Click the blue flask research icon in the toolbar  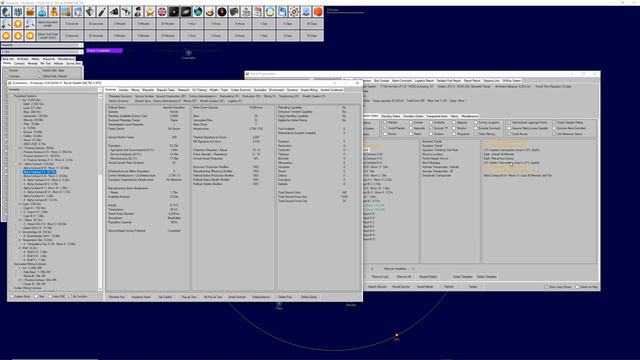click(42, 11)
